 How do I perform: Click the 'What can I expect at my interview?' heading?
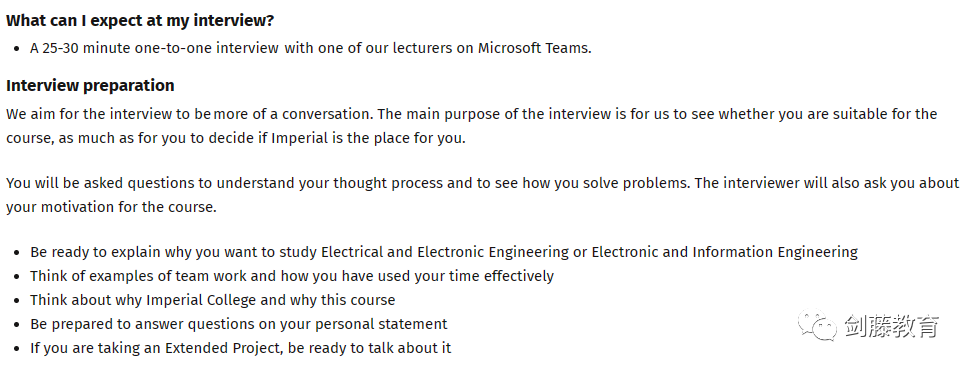click(x=140, y=20)
